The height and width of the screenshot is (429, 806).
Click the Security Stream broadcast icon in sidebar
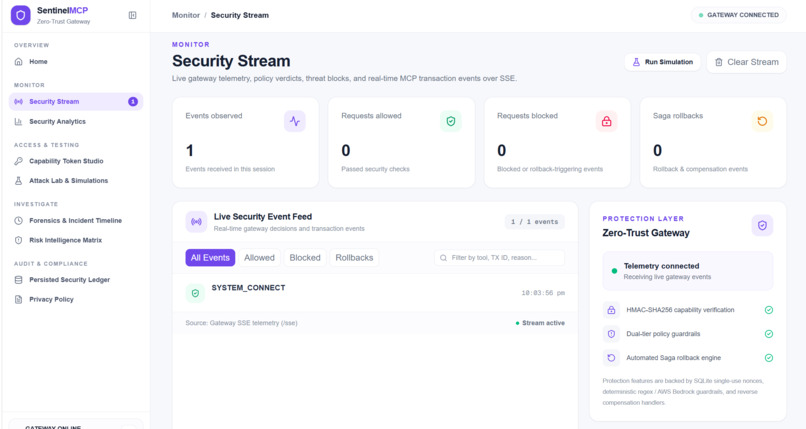point(19,102)
